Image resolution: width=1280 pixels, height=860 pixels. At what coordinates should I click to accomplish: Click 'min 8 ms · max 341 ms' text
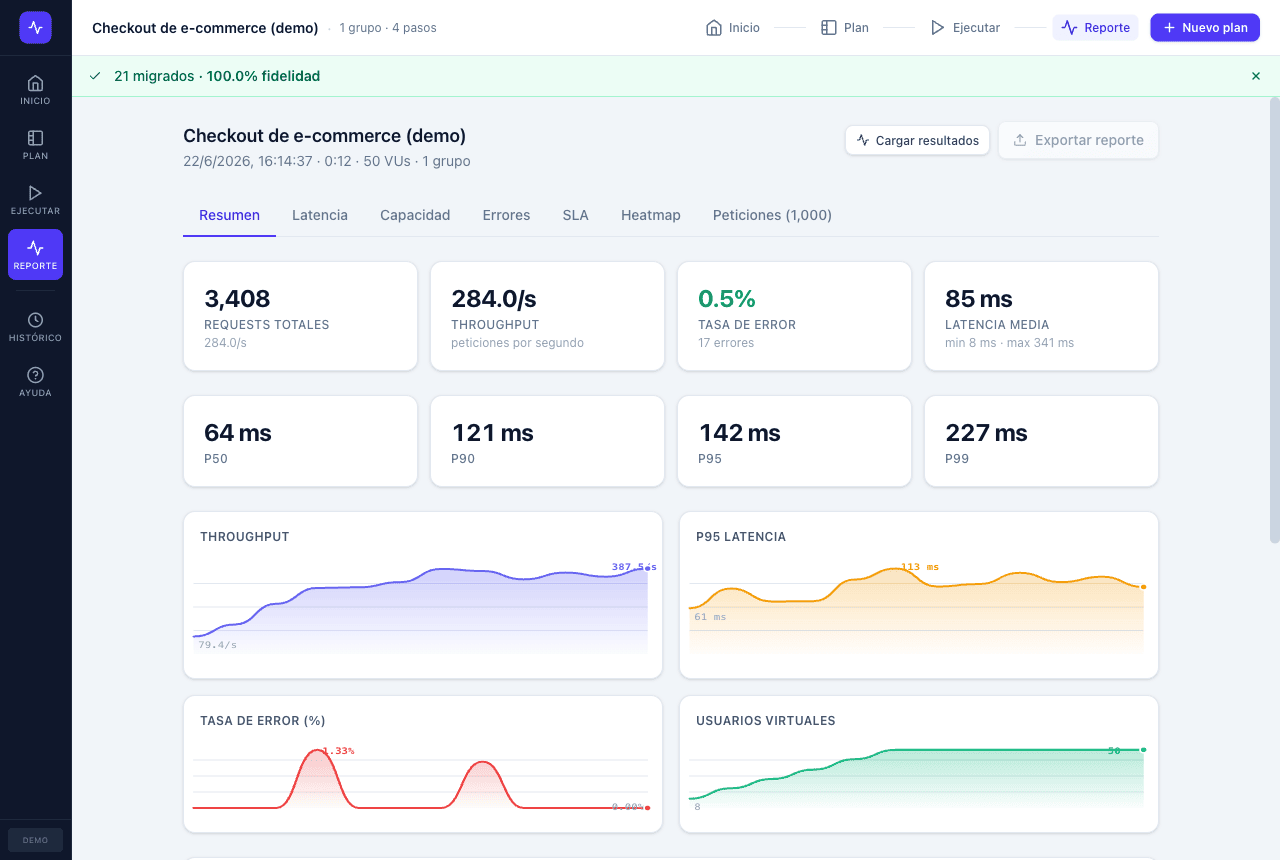1009,343
